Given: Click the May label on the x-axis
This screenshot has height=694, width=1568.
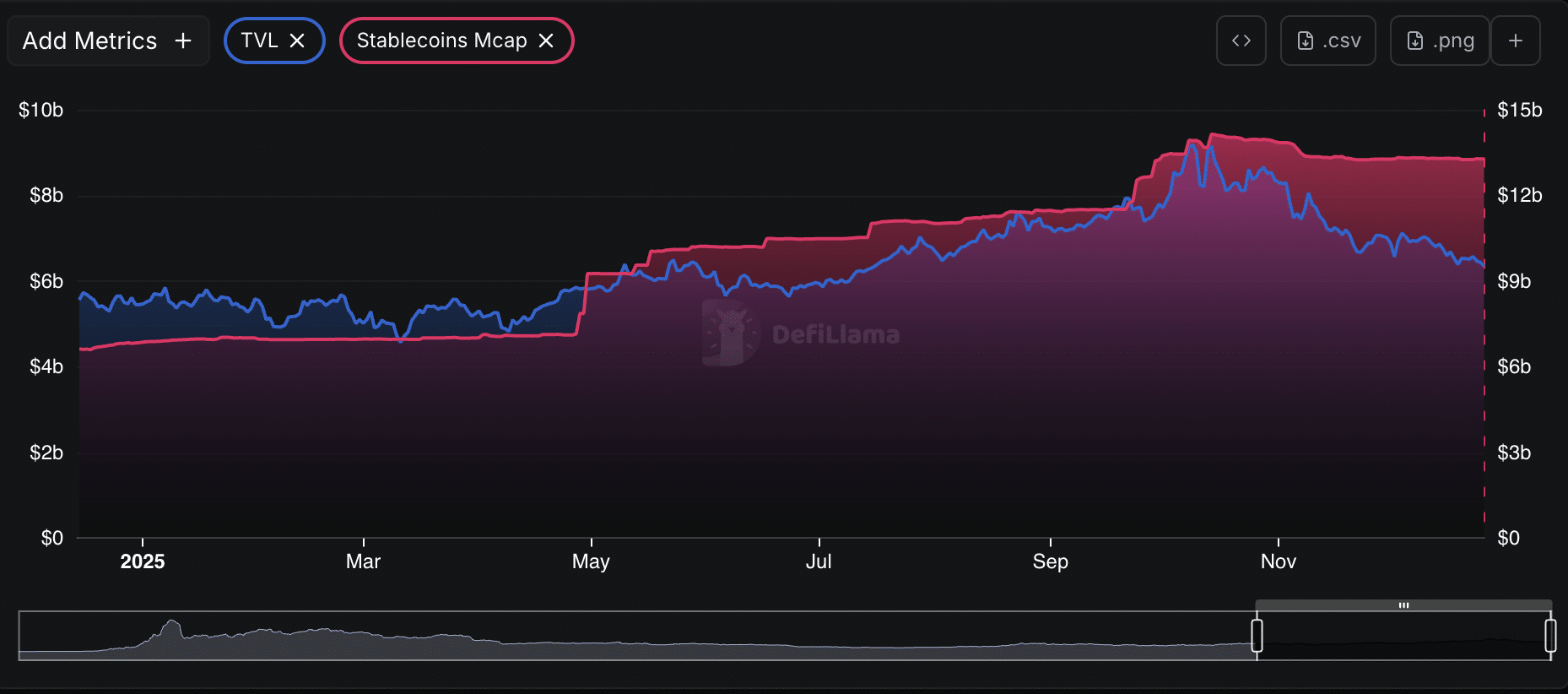Looking at the screenshot, I should [591, 561].
